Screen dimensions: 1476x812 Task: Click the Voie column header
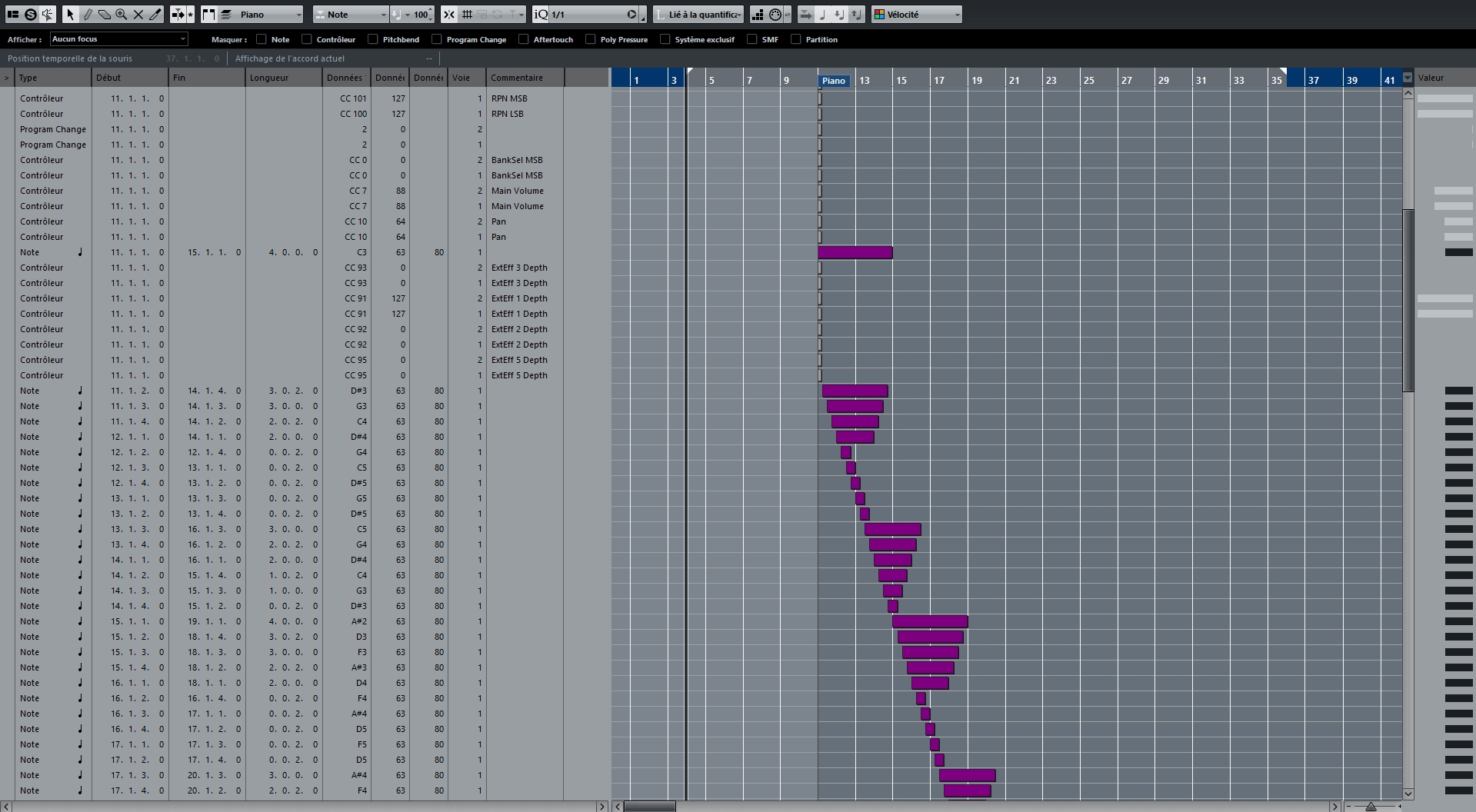(x=467, y=78)
